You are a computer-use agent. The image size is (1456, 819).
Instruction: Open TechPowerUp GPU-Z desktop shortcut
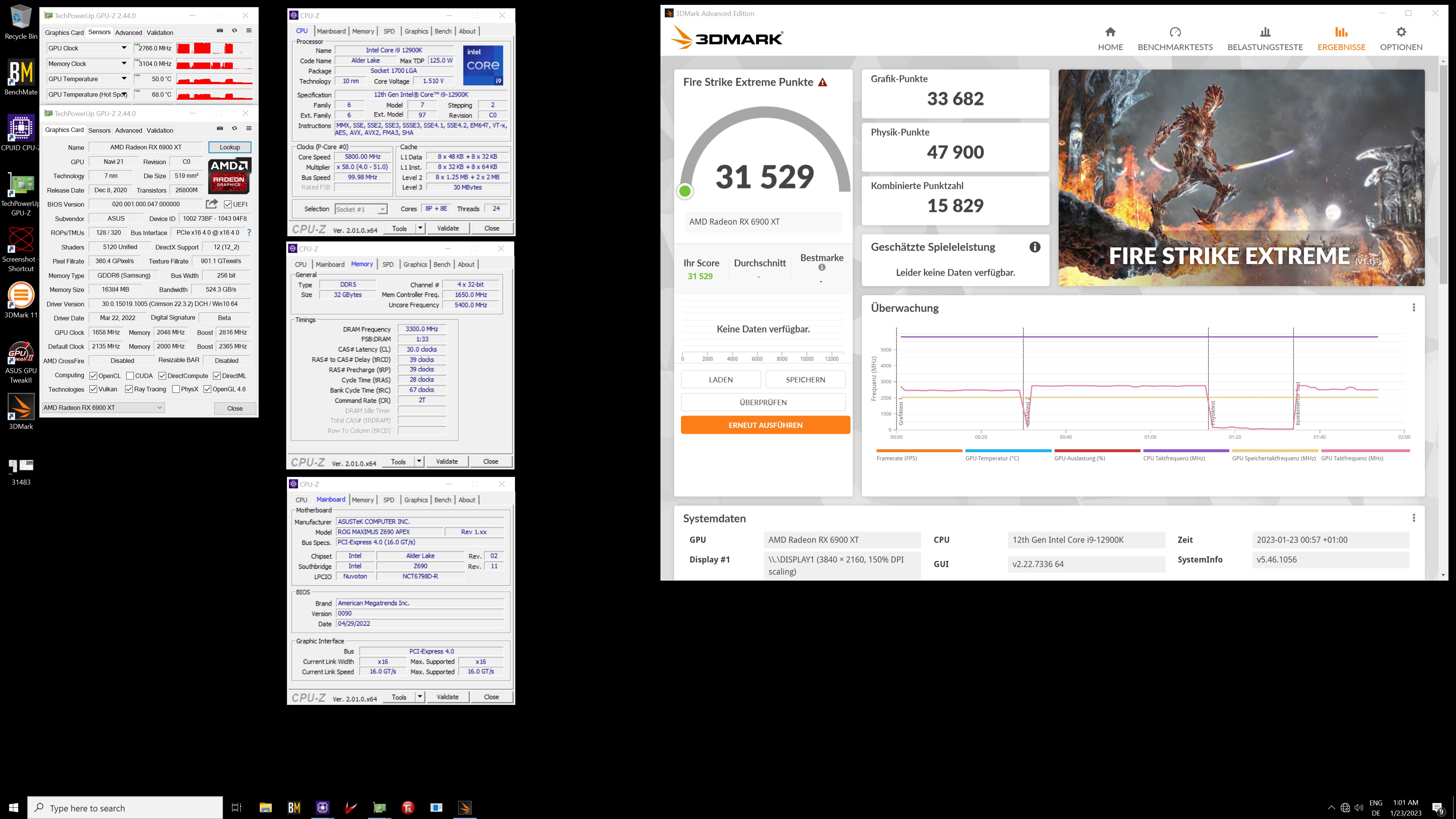(21, 193)
